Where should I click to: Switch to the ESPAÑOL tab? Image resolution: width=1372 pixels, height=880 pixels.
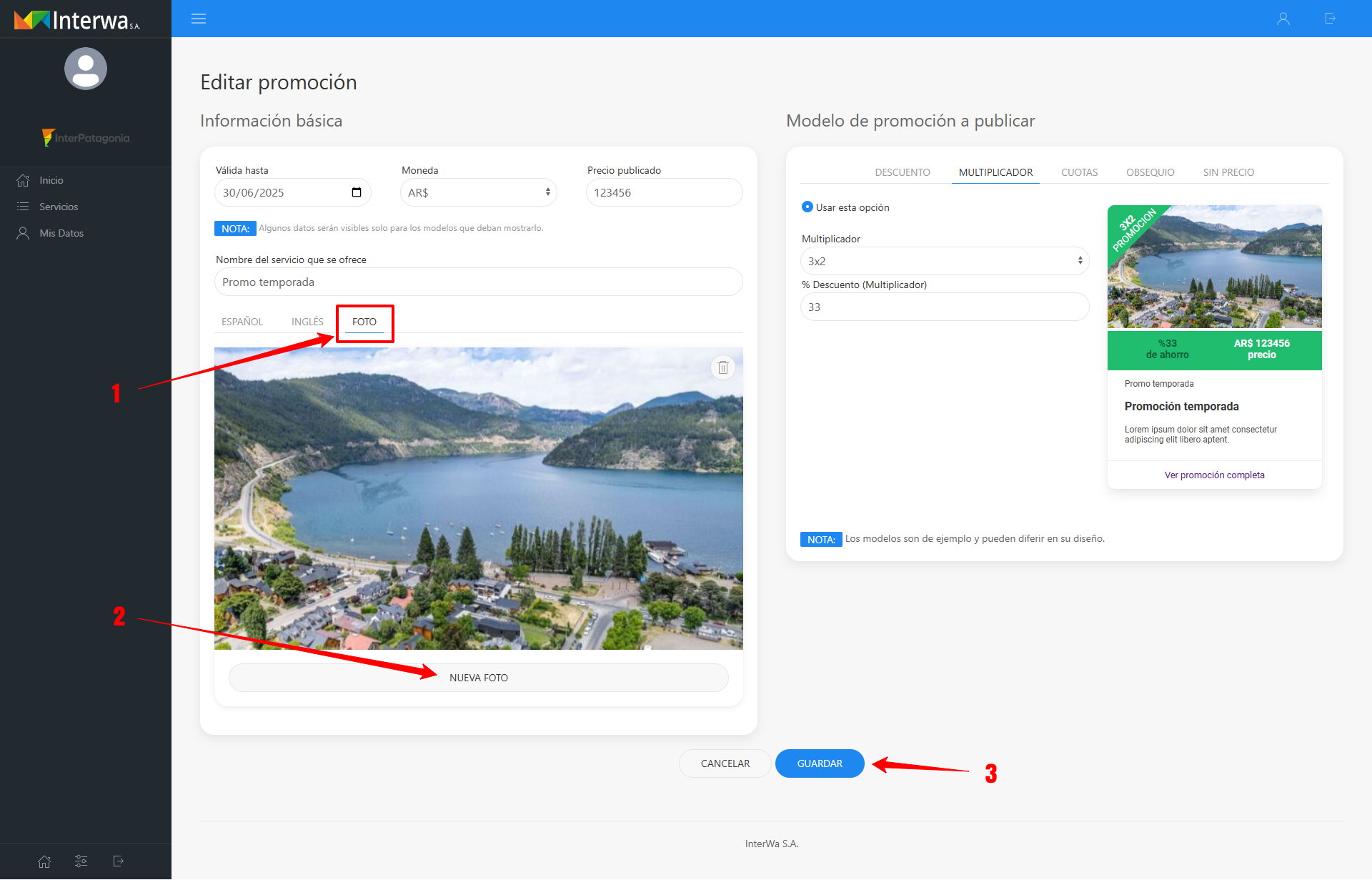(x=242, y=322)
